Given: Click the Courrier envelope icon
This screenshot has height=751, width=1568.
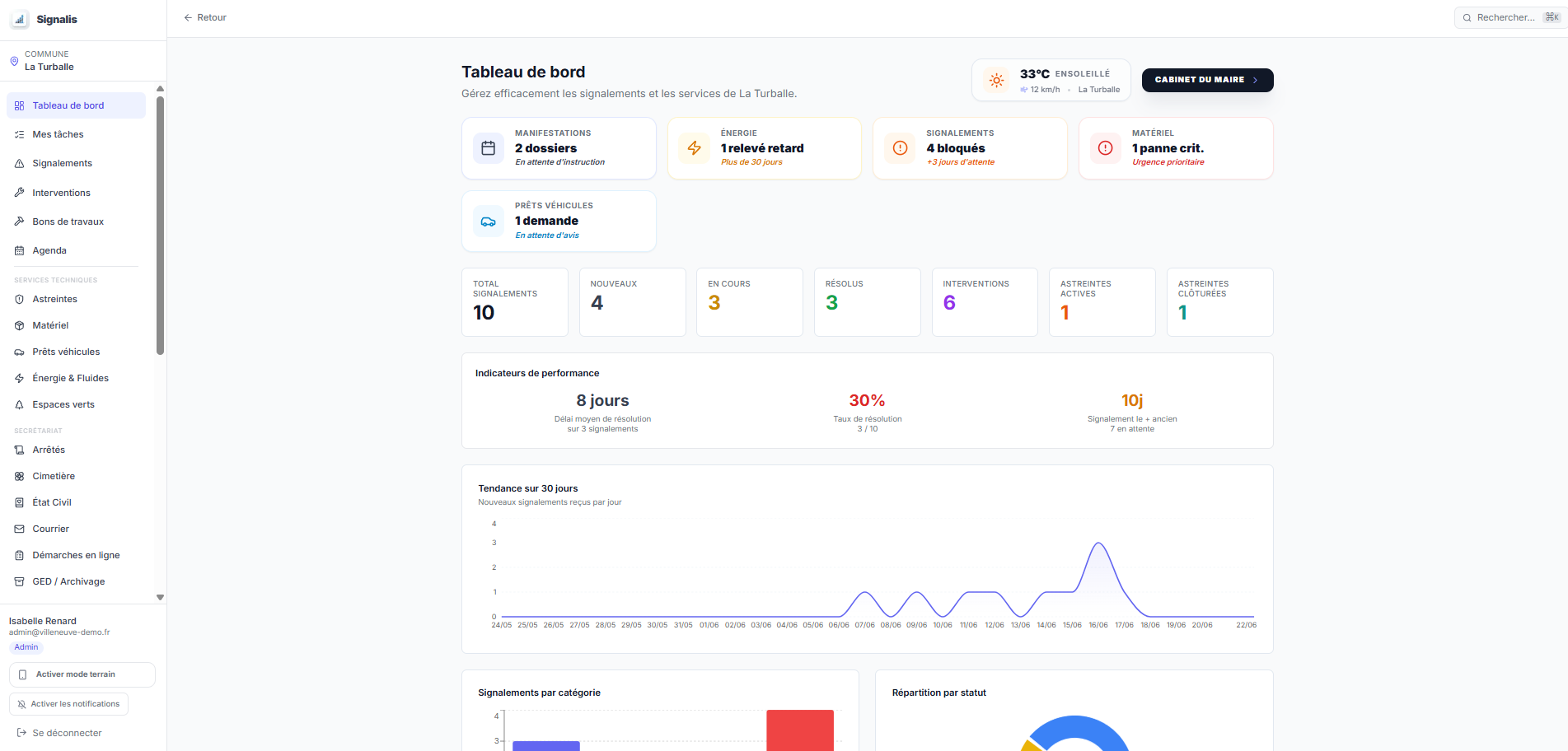Looking at the screenshot, I should click(x=19, y=529).
